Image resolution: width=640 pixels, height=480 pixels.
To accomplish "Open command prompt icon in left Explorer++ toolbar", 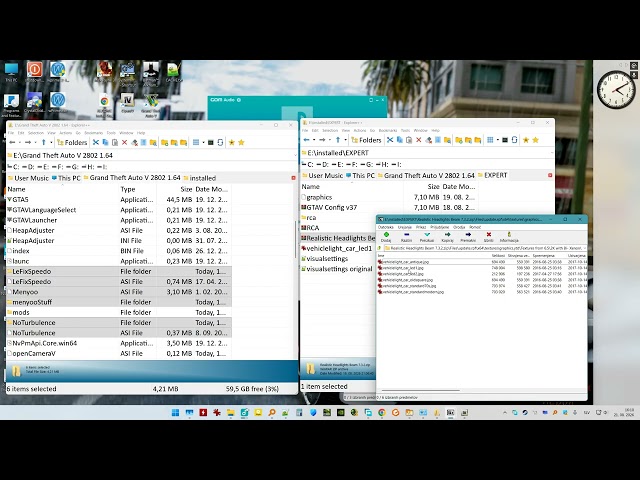I will click(211, 142).
